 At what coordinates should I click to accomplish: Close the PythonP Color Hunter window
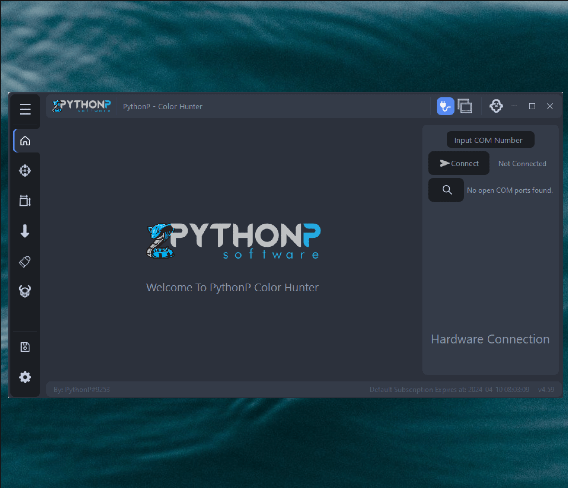[550, 106]
